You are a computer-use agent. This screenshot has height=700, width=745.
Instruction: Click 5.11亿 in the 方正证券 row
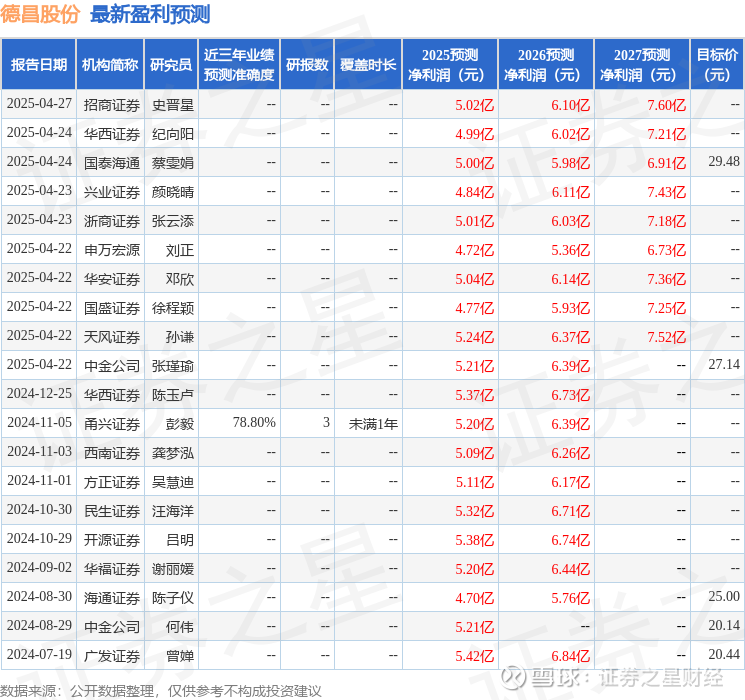click(474, 482)
